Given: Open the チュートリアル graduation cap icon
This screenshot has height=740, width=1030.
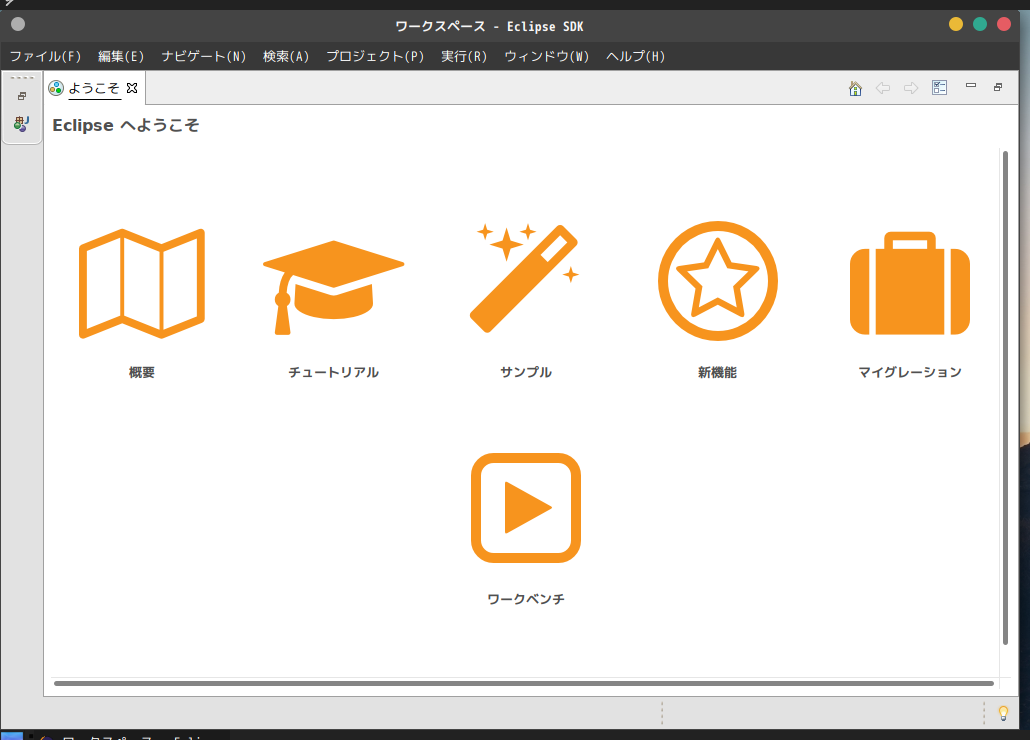Looking at the screenshot, I should tap(334, 288).
